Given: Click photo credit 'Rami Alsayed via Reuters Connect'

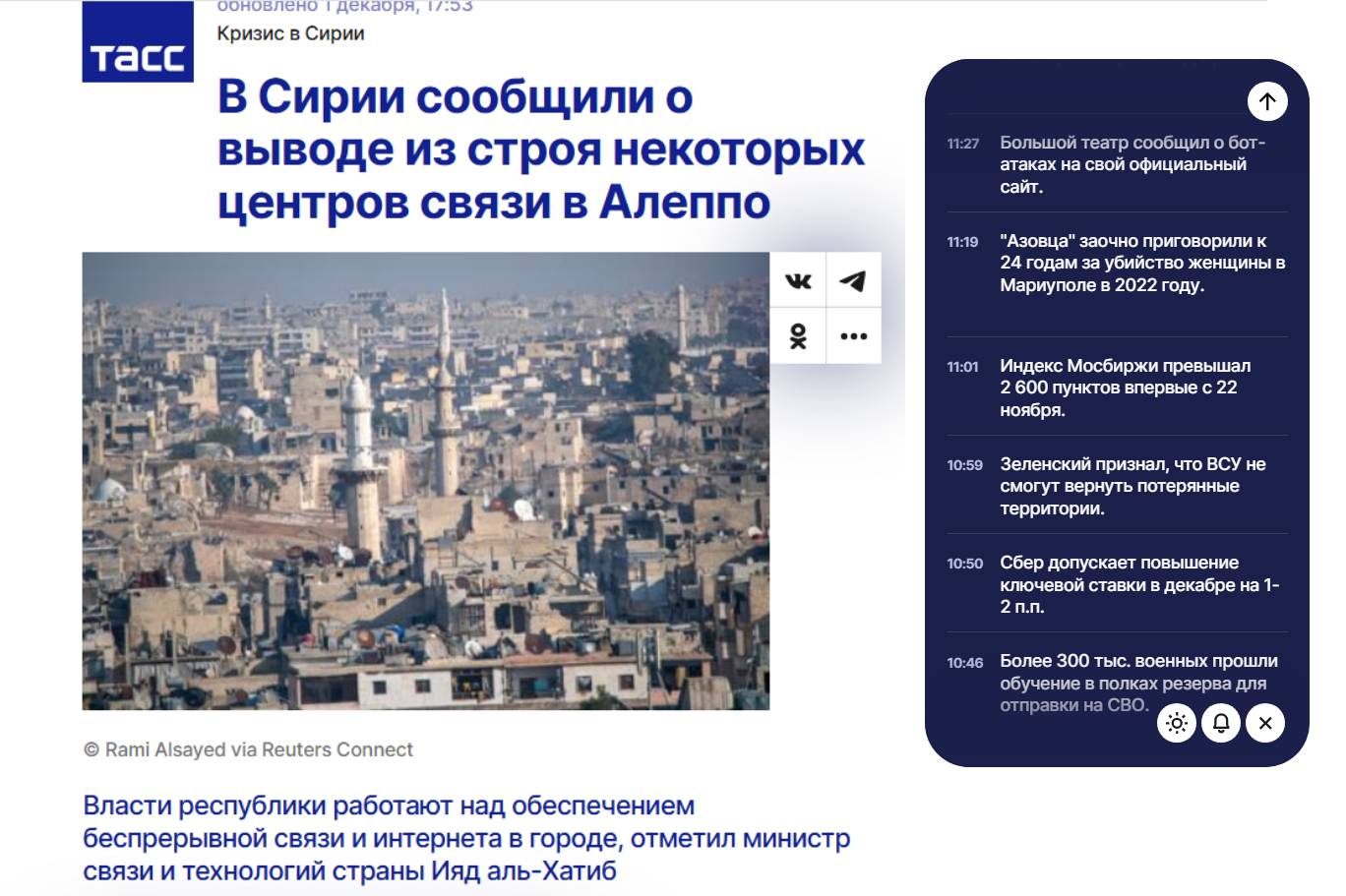Looking at the screenshot, I should [248, 749].
